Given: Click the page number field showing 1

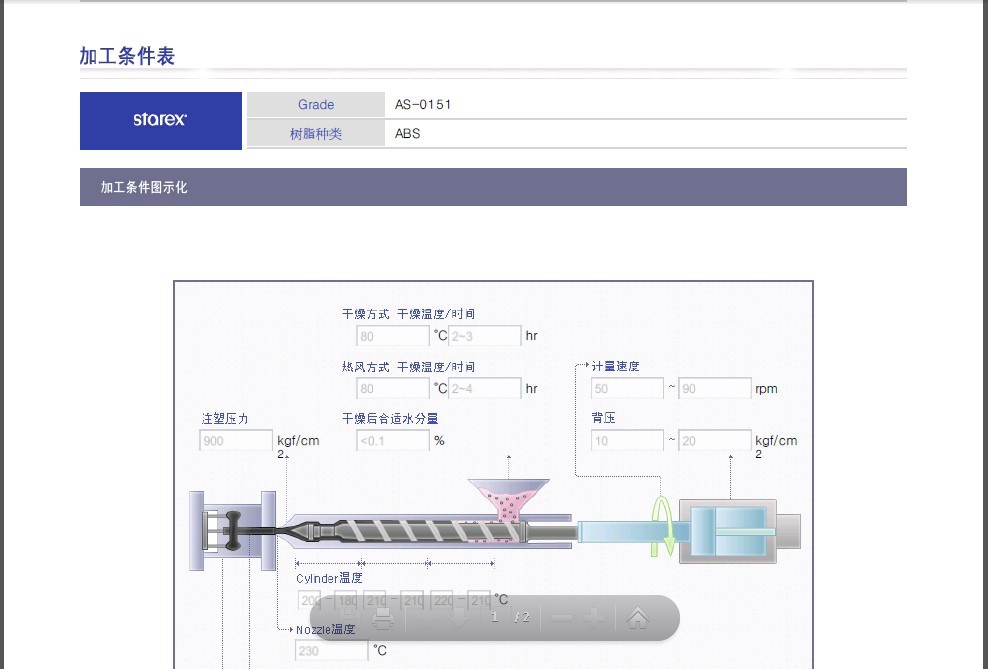Looking at the screenshot, I should coord(495,618).
